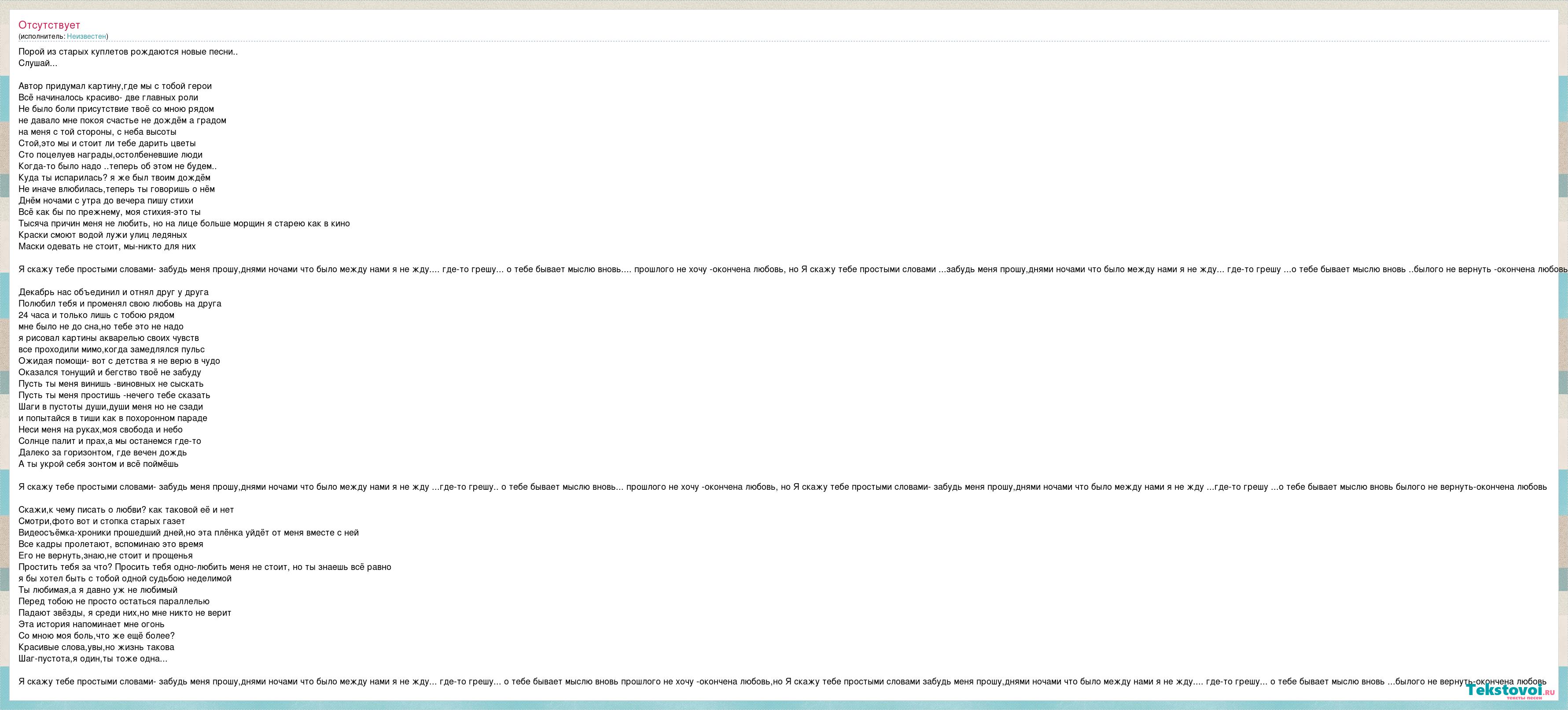Image resolution: width=1568 pixels, height=710 pixels.
Task: Click the line 'Шаг-пустота,я один,ты тоже одна...'
Action: tap(92, 659)
